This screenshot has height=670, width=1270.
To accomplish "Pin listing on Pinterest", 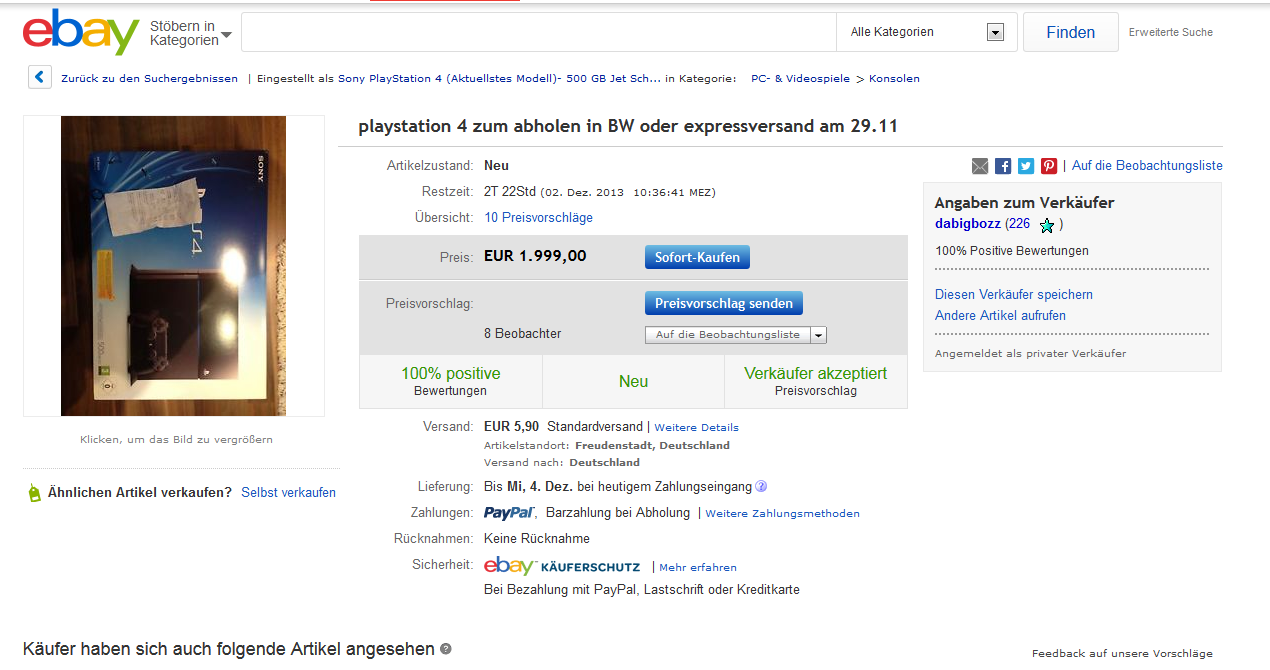I will (x=1049, y=166).
